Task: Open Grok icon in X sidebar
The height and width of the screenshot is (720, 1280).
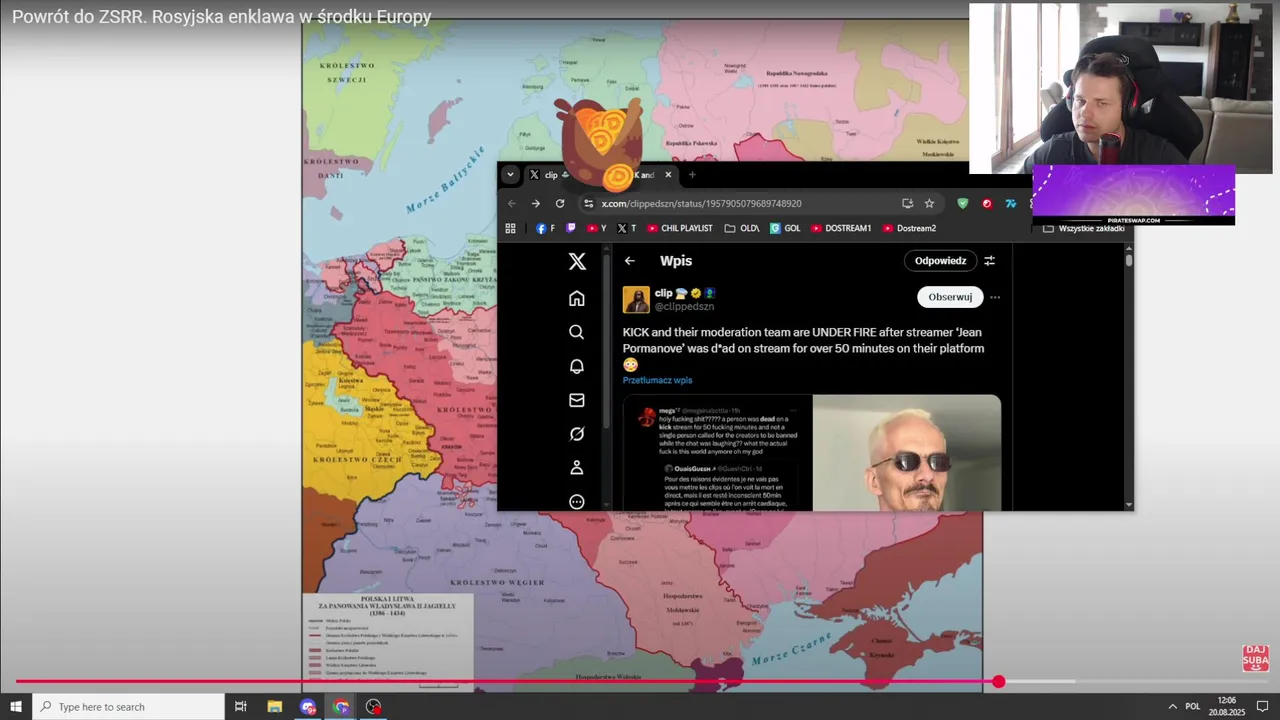Action: [577, 434]
